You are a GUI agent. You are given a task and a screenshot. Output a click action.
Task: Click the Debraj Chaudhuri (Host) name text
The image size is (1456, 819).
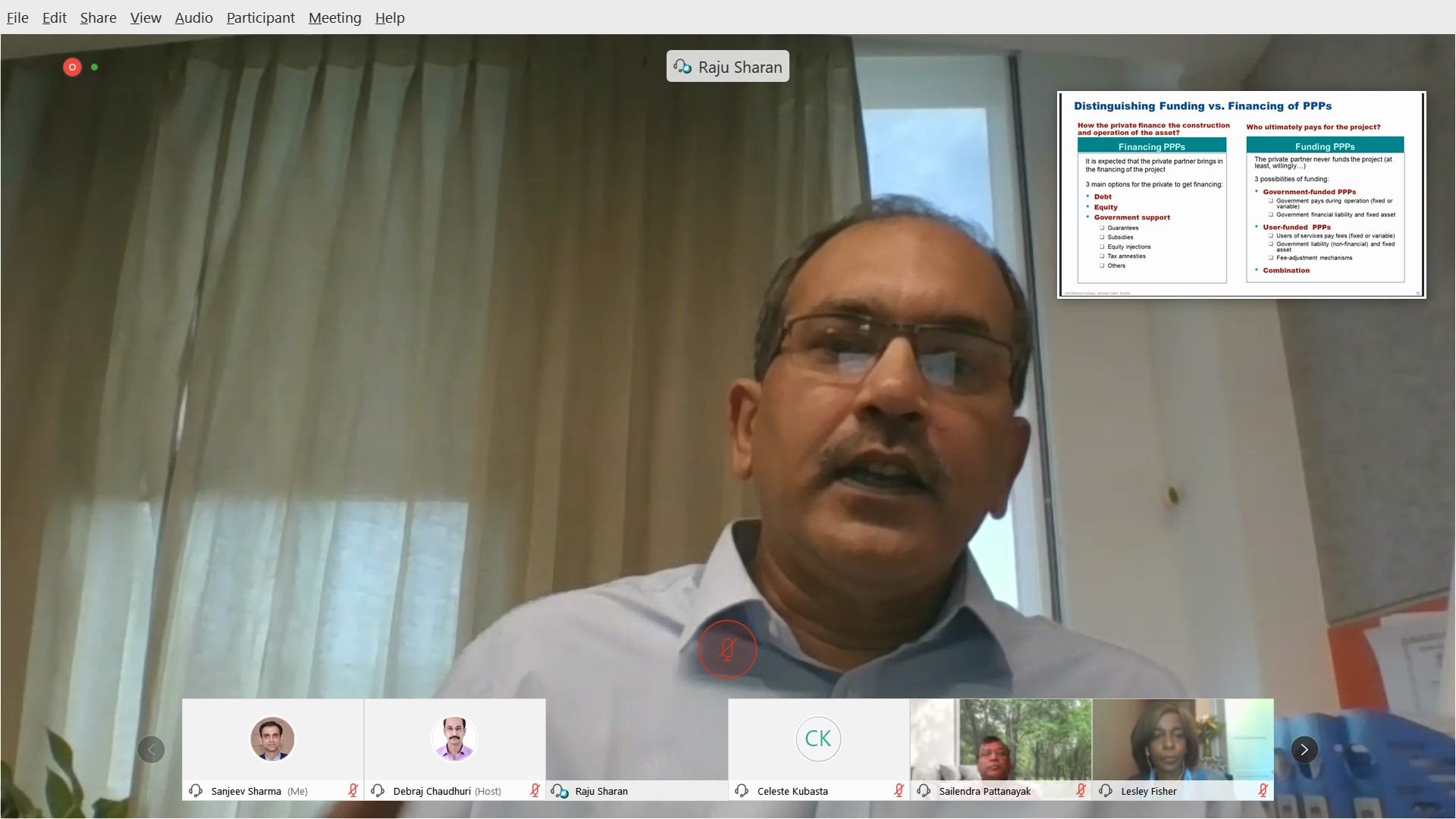coord(447,791)
